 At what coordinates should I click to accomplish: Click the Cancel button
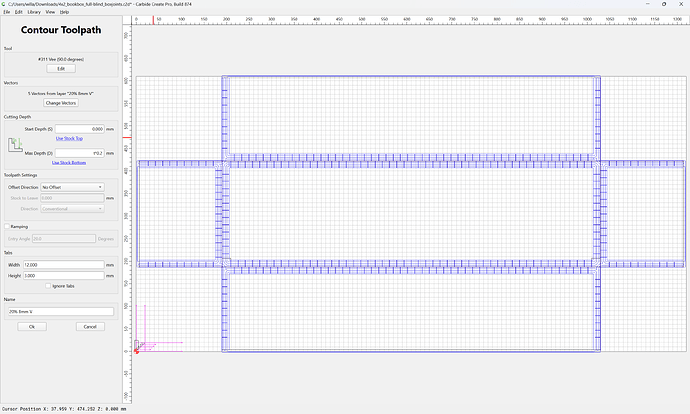[x=90, y=326]
